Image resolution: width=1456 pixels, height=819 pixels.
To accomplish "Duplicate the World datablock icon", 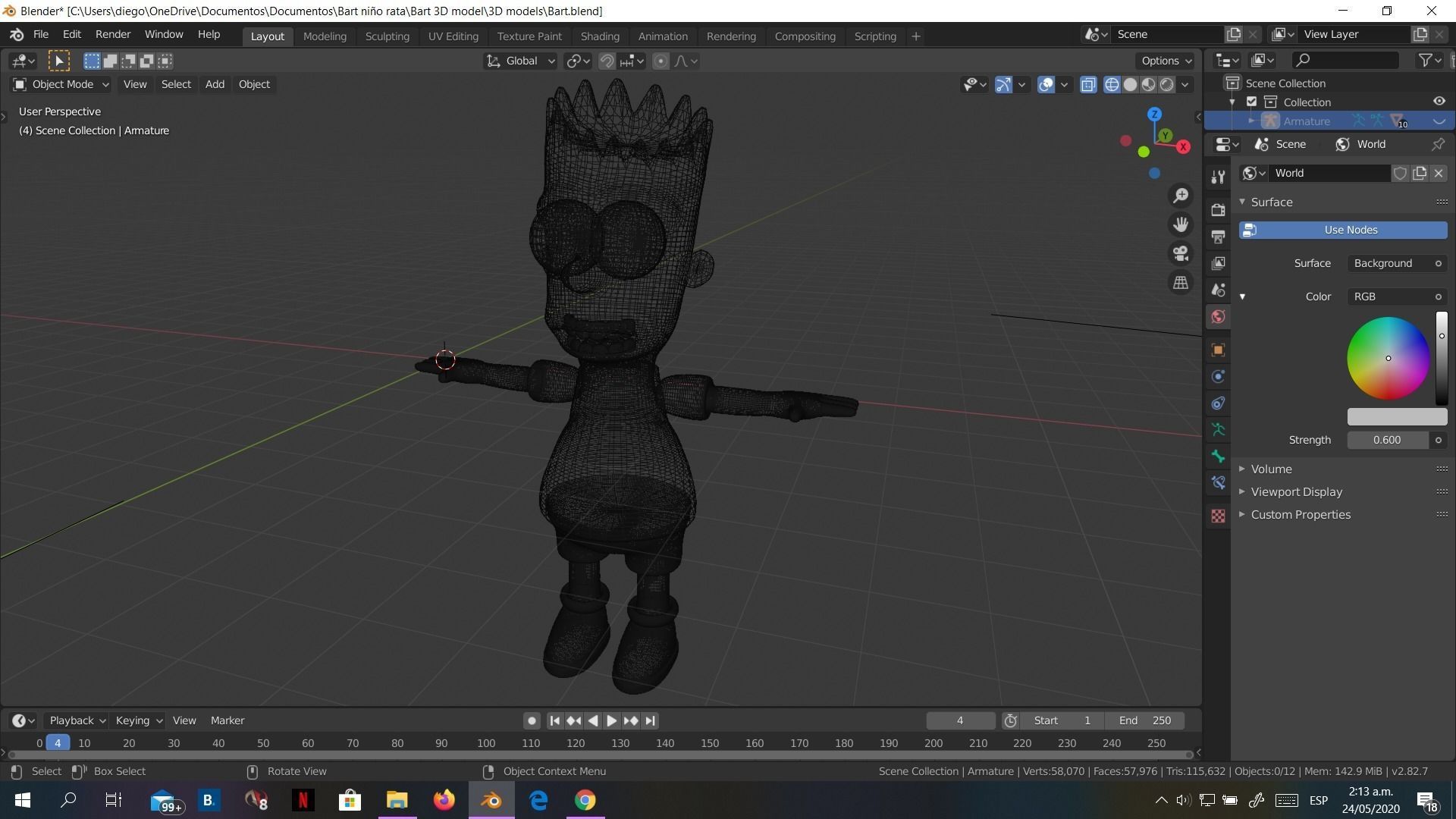I will tap(1419, 173).
